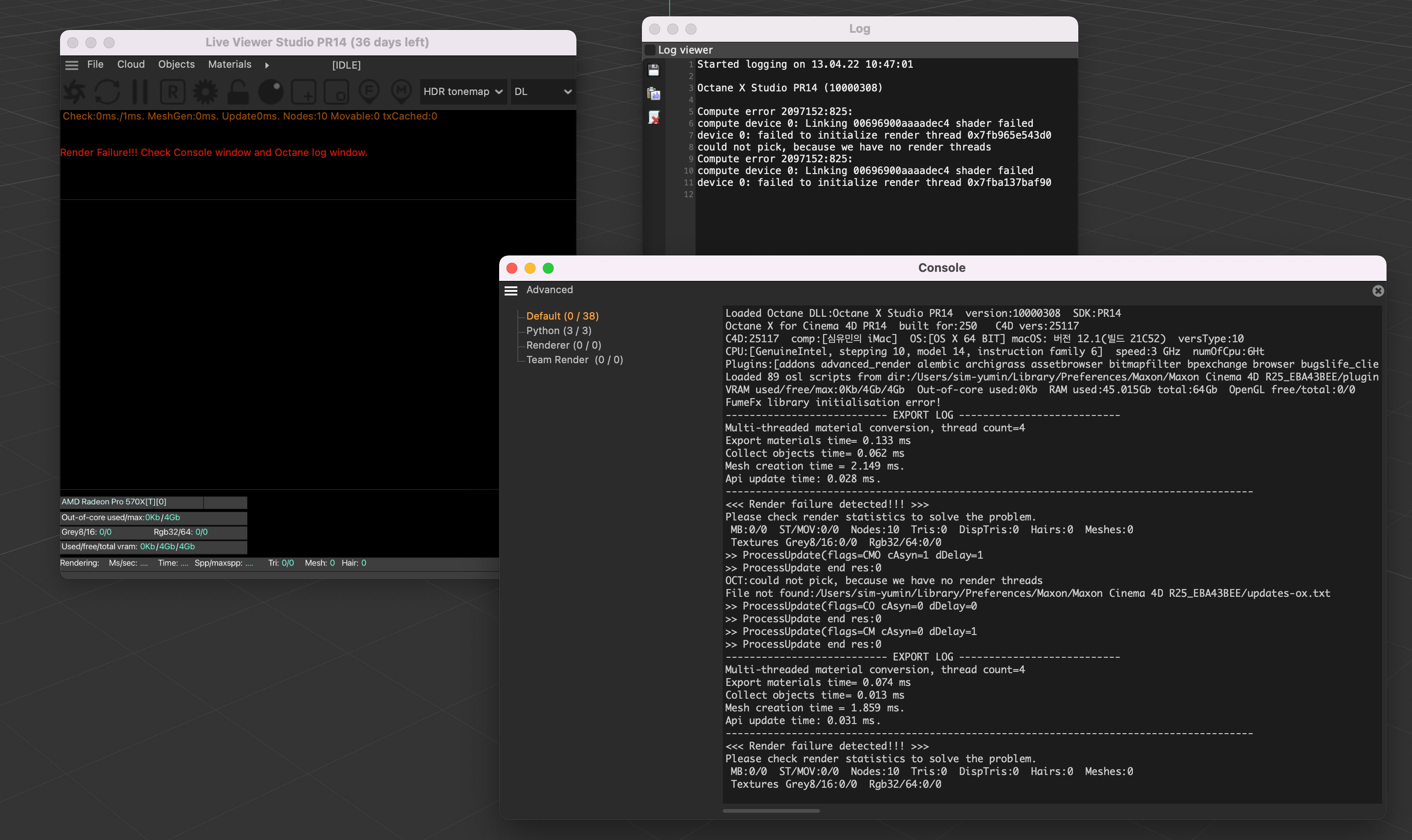
Task: Open the HDR tonemap dropdown
Action: tap(462, 92)
